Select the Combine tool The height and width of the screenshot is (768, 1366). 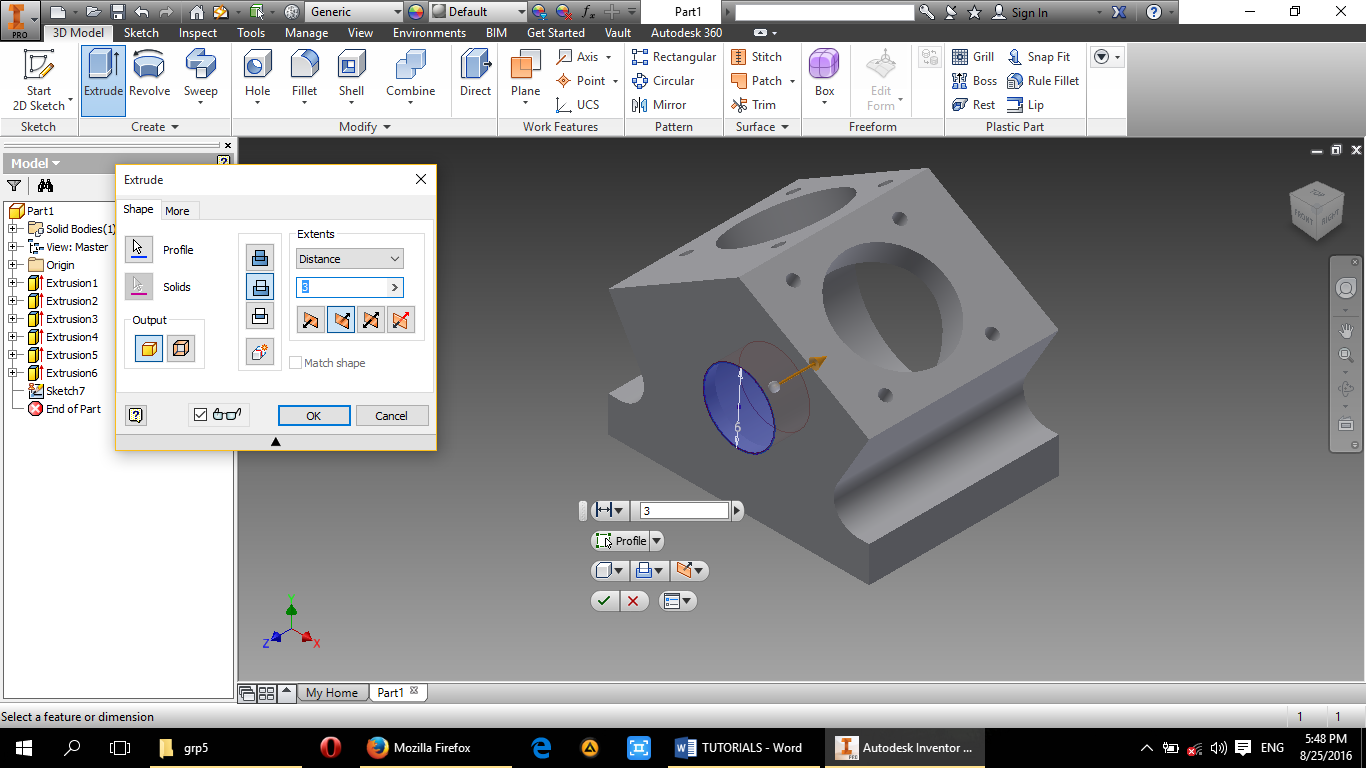(x=410, y=80)
